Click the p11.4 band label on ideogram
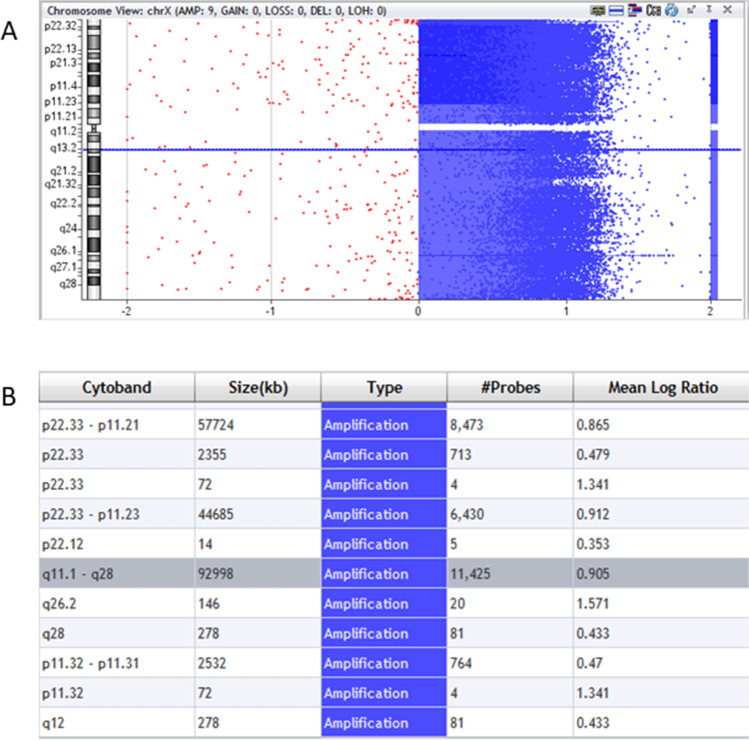 [x=64, y=86]
